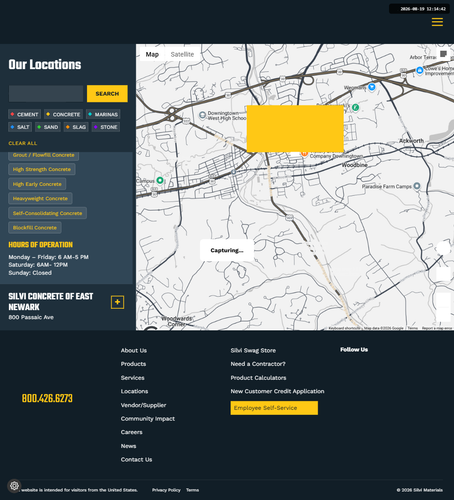
Task: Click the map's Keyboard shortcuts link
Action: click(344, 328)
